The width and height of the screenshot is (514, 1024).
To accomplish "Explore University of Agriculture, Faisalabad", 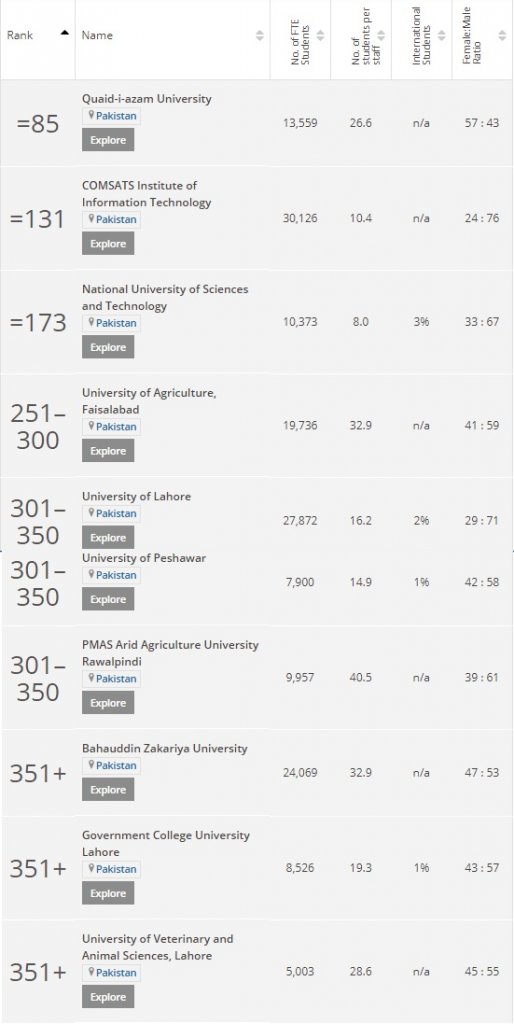I will 108,451.
